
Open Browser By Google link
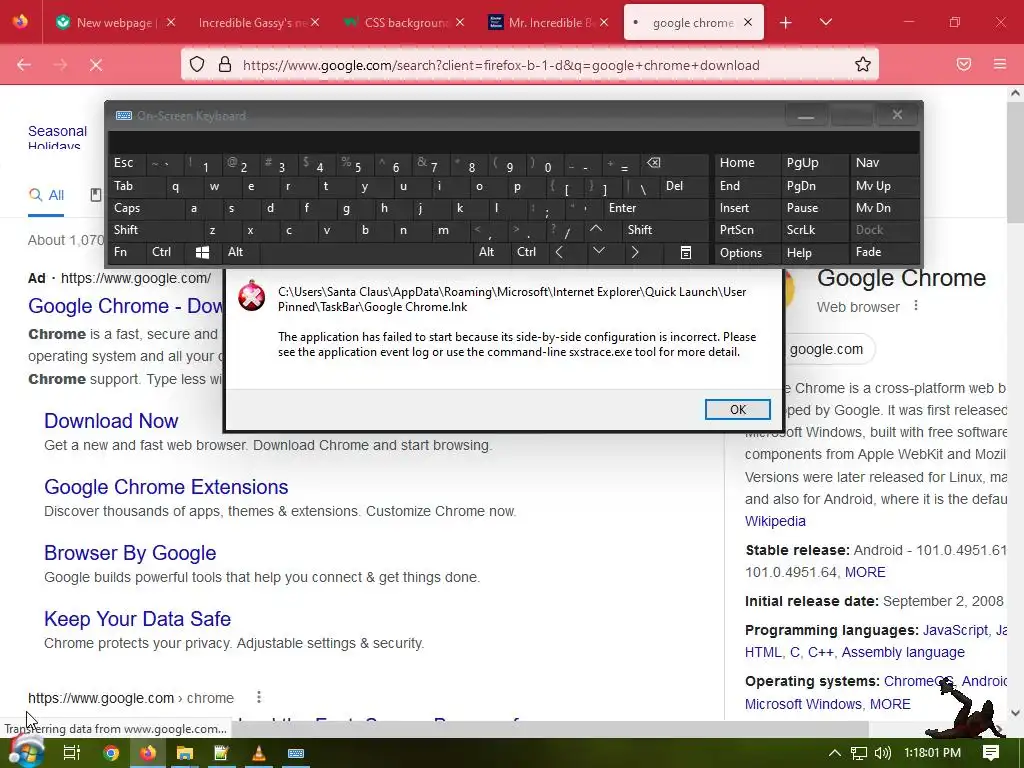coord(130,553)
